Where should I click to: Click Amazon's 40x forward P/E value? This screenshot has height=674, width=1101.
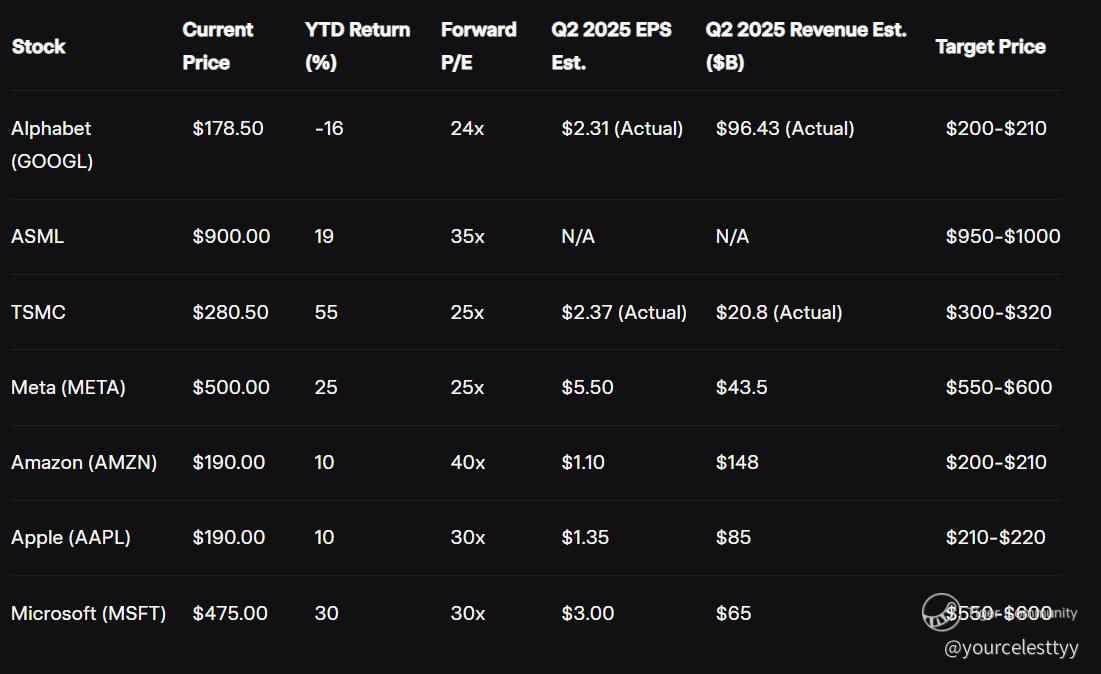tap(468, 462)
